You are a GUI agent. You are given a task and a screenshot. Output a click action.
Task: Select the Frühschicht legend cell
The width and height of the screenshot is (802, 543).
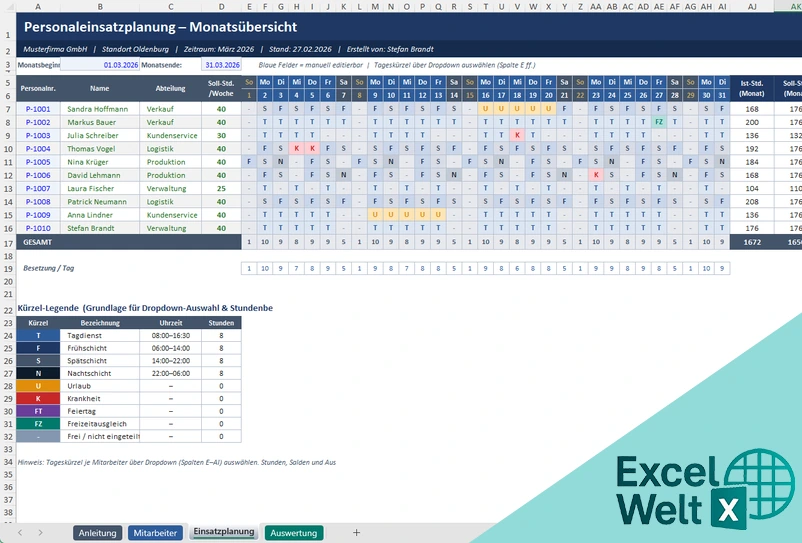click(100, 348)
